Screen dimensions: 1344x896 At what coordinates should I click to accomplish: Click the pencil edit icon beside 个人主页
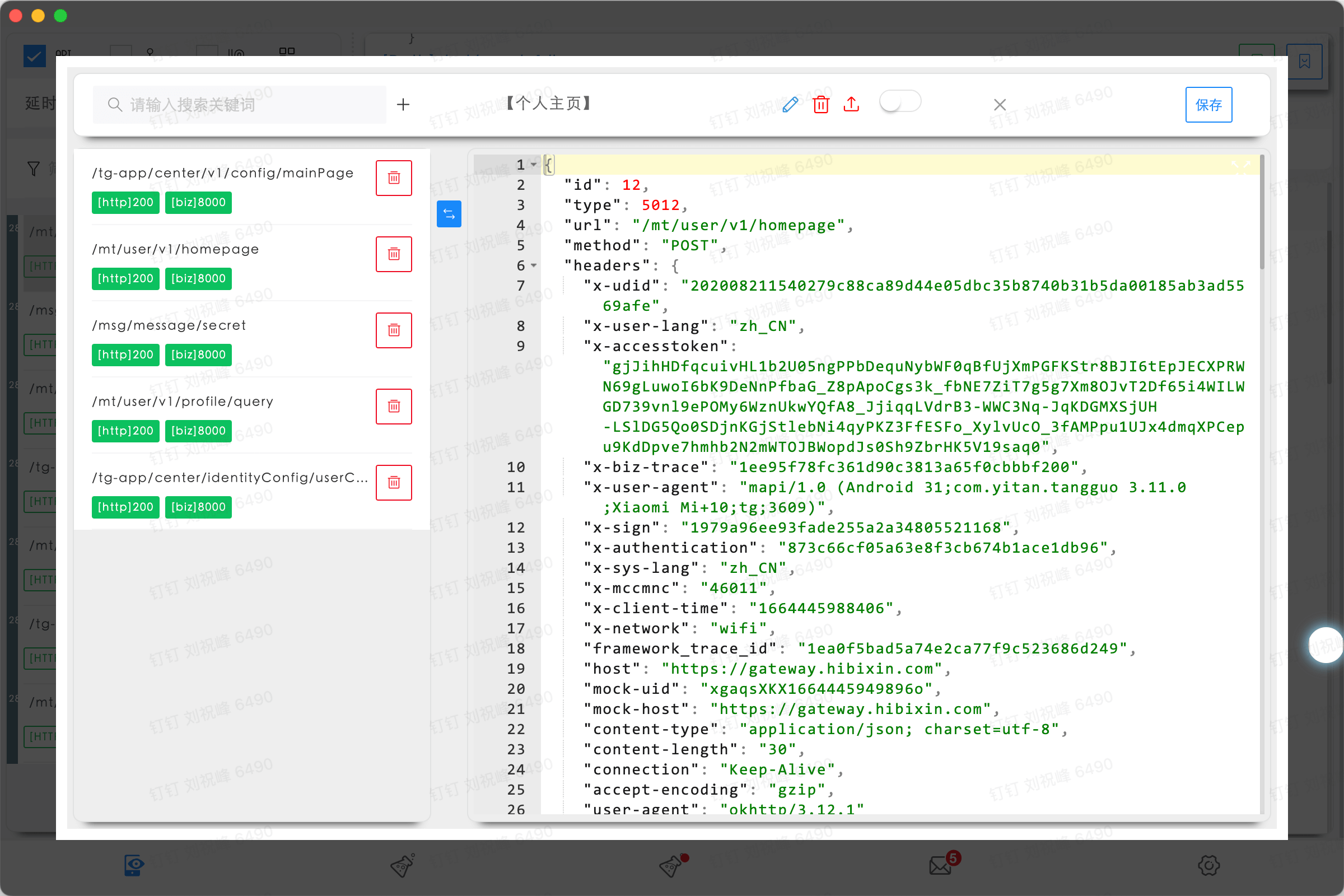coord(790,105)
